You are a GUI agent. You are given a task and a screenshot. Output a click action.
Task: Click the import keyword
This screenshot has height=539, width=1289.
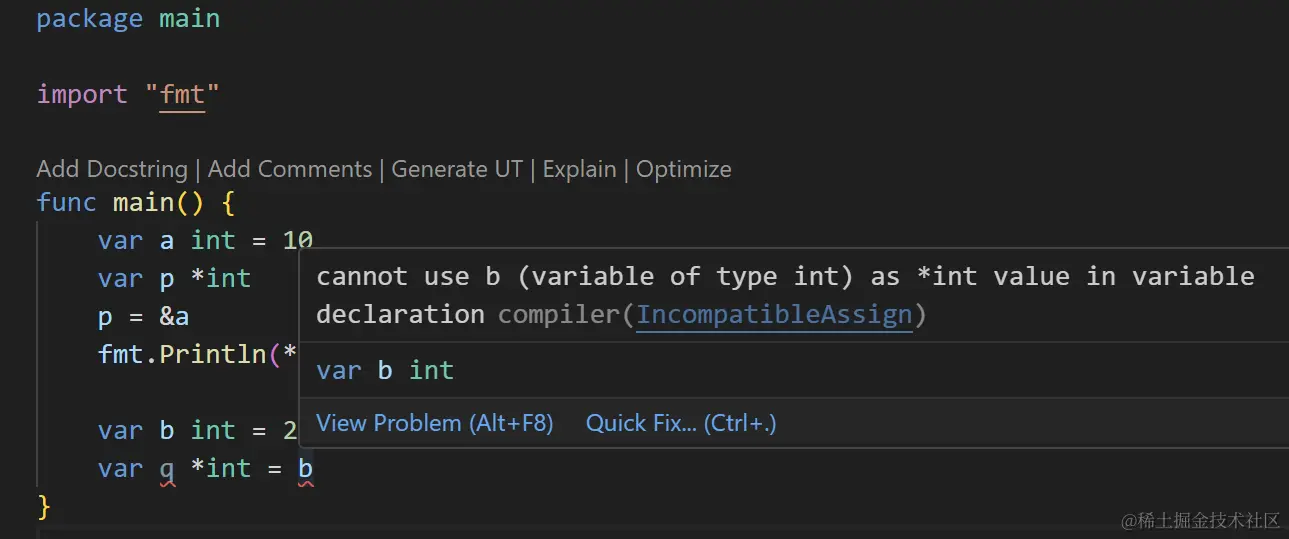tap(82, 95)
